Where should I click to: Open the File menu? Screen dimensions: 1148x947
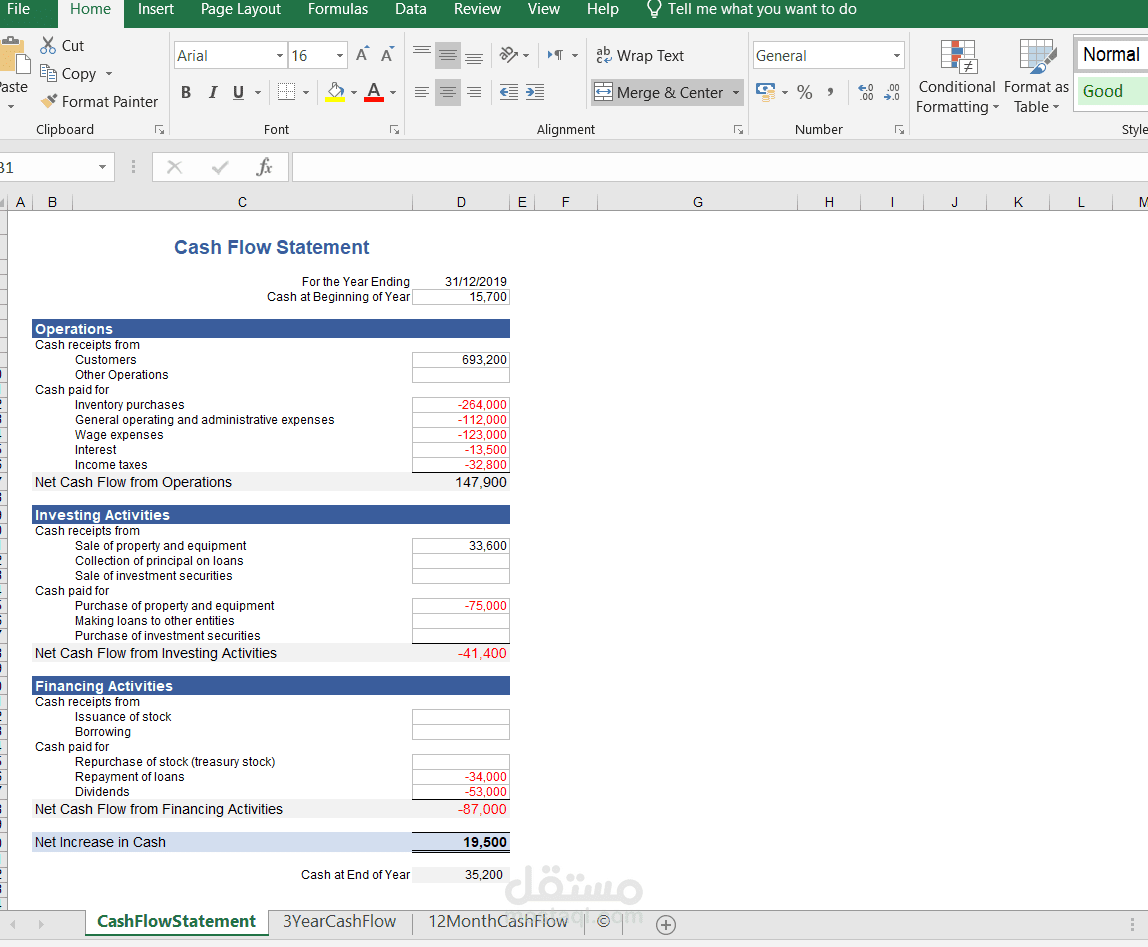18,10
